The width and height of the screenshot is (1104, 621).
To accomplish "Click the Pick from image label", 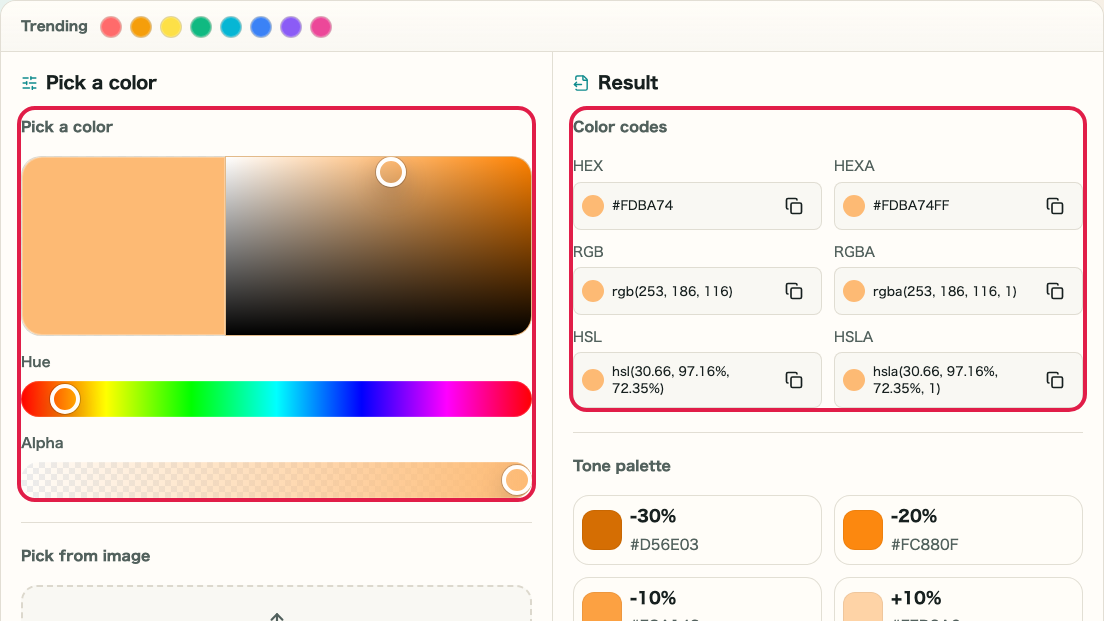I will click(x=86, y=556).
